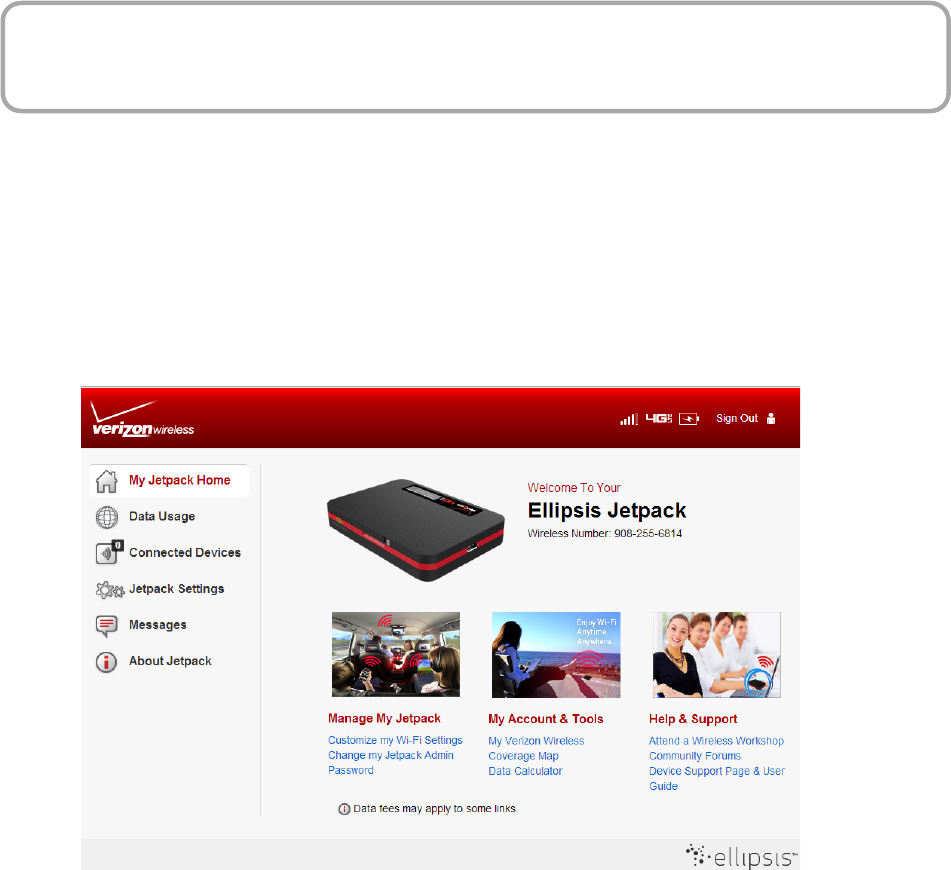
Task: Open Device Support Page & User Guide
Action: (x=717, y=778)
